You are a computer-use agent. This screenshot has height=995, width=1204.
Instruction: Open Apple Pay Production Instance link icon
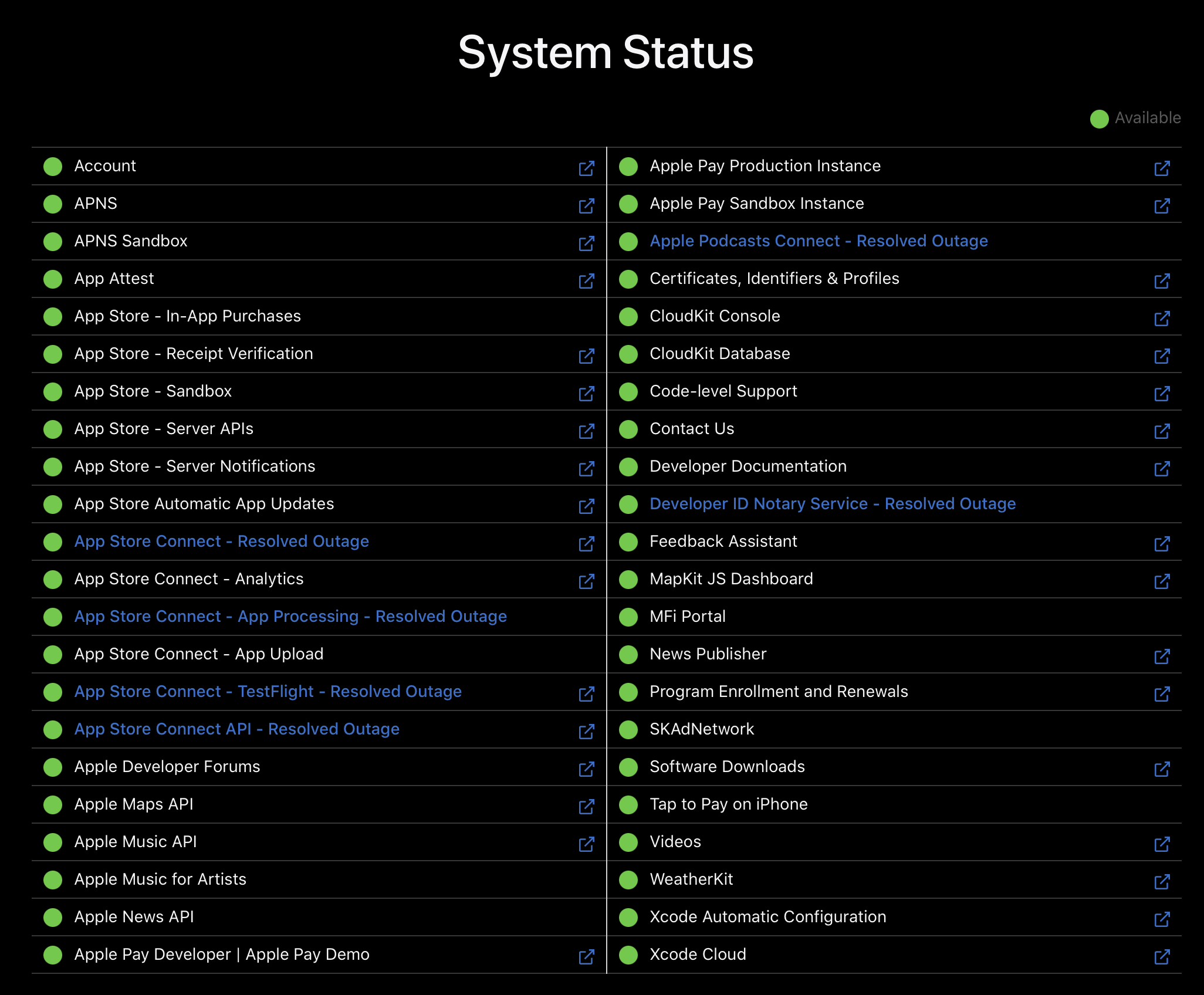1162,168
